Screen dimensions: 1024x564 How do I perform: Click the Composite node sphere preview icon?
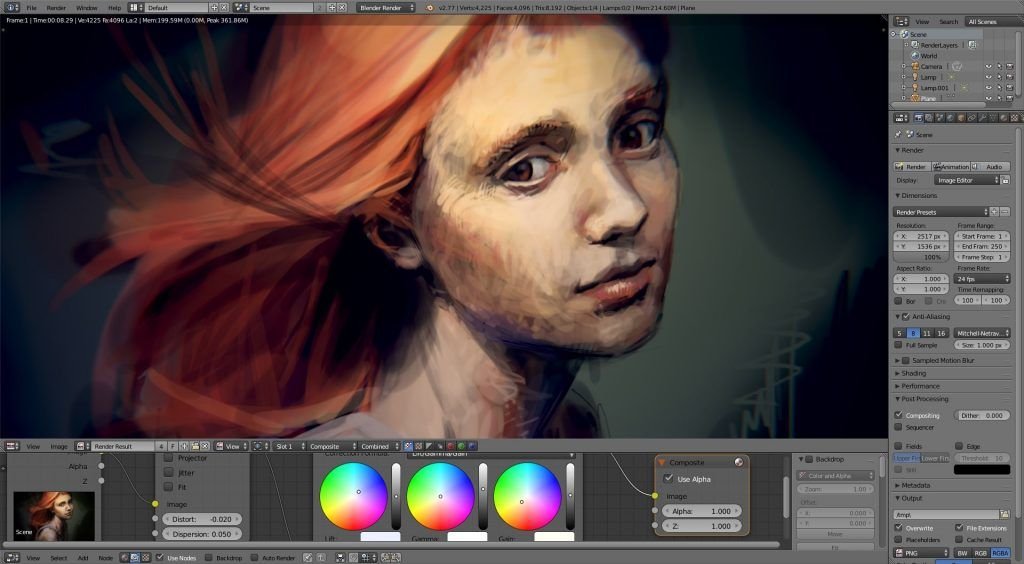[739, 462]
